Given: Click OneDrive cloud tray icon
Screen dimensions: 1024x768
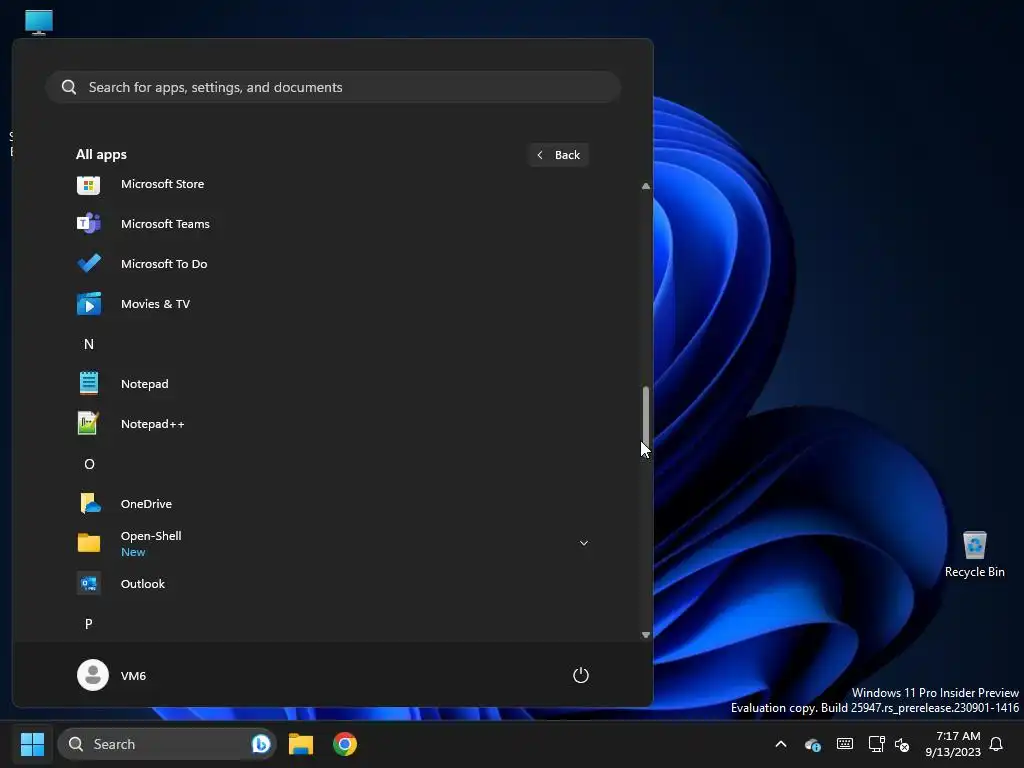Looking at the screenshot, I should point(812,744).
